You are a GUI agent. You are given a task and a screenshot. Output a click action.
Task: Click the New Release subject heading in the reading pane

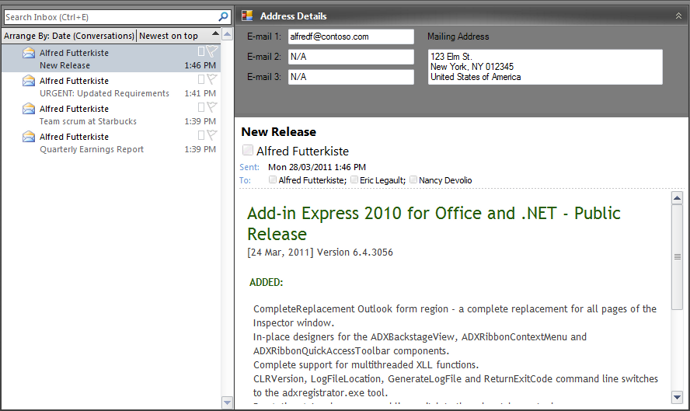[x=279, y=132]
